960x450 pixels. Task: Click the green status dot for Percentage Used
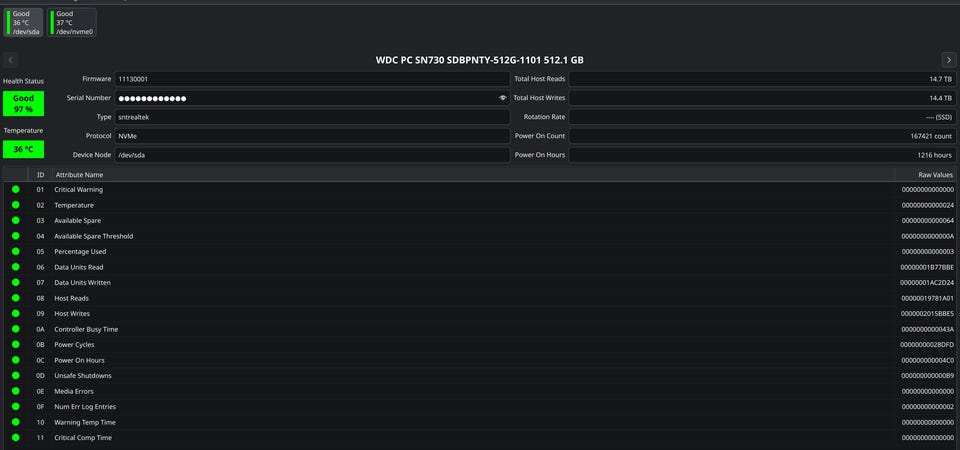click(15, 251)
